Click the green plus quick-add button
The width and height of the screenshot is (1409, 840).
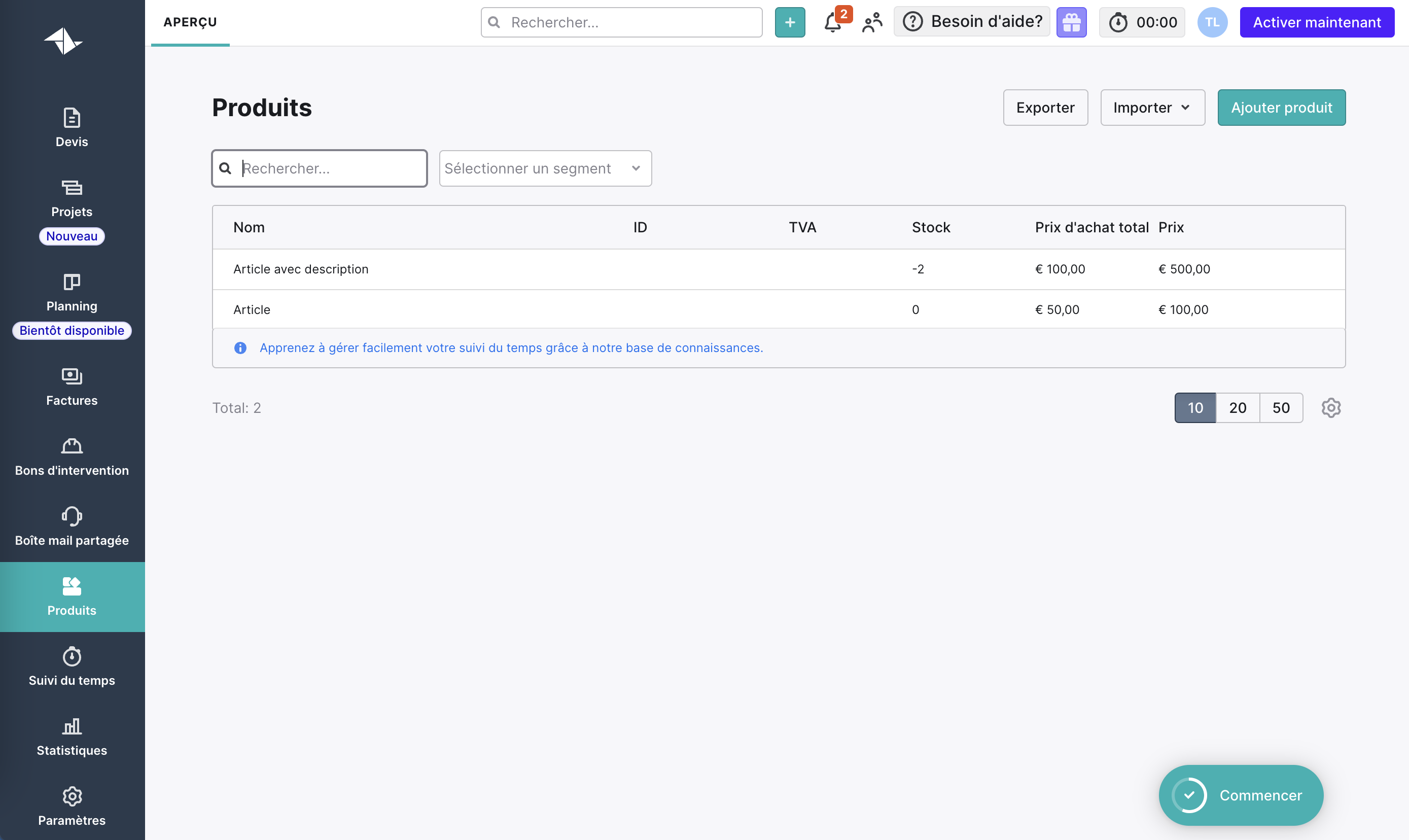tap(790, 23)
